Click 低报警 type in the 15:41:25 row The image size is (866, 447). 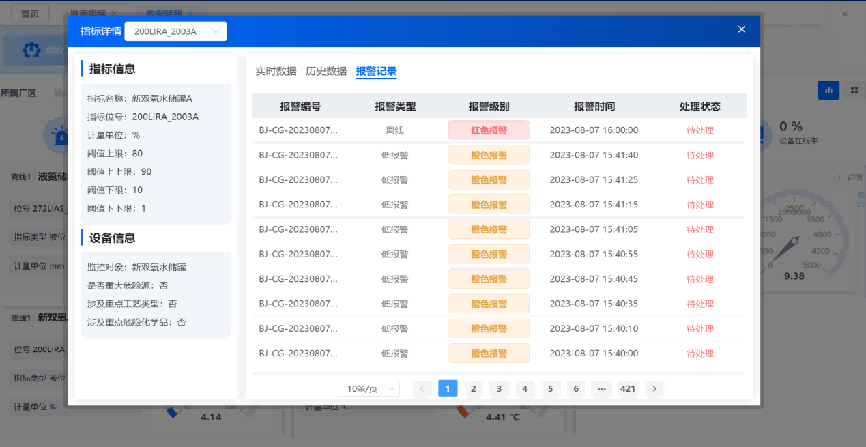[x=395, y=180]
